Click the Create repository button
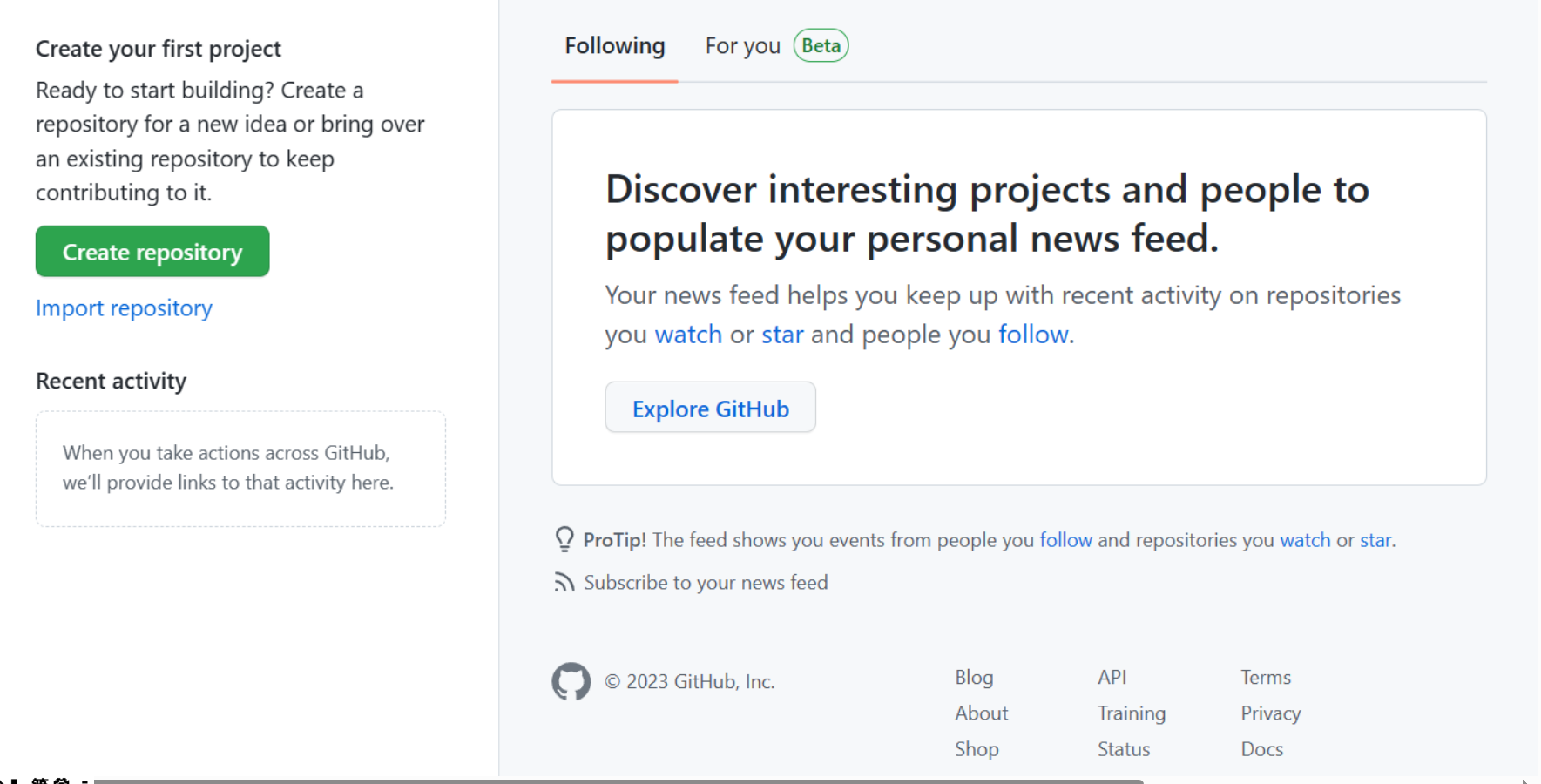 coord(152,252)
